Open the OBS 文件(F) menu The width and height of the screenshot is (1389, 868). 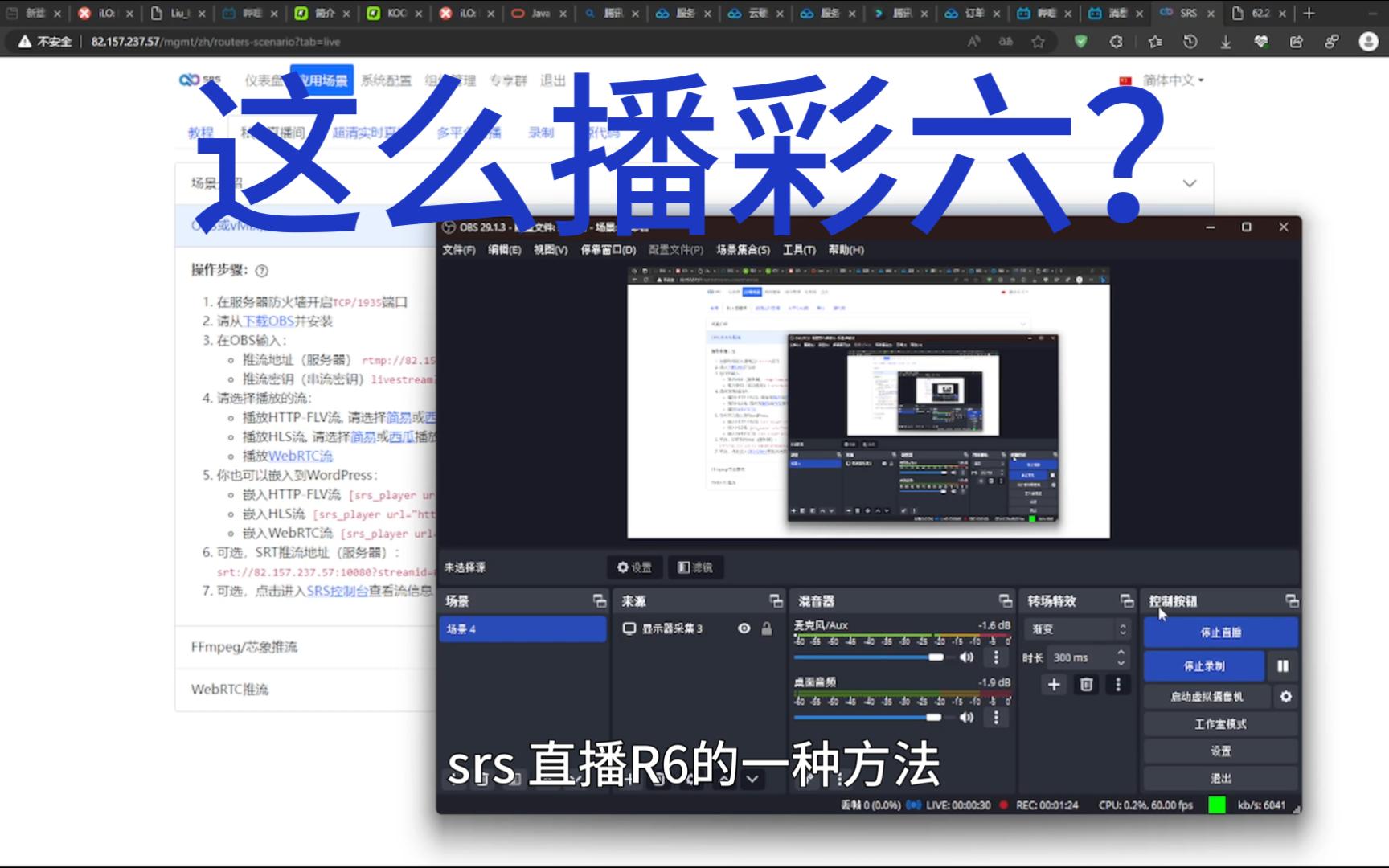coord(458,250)
